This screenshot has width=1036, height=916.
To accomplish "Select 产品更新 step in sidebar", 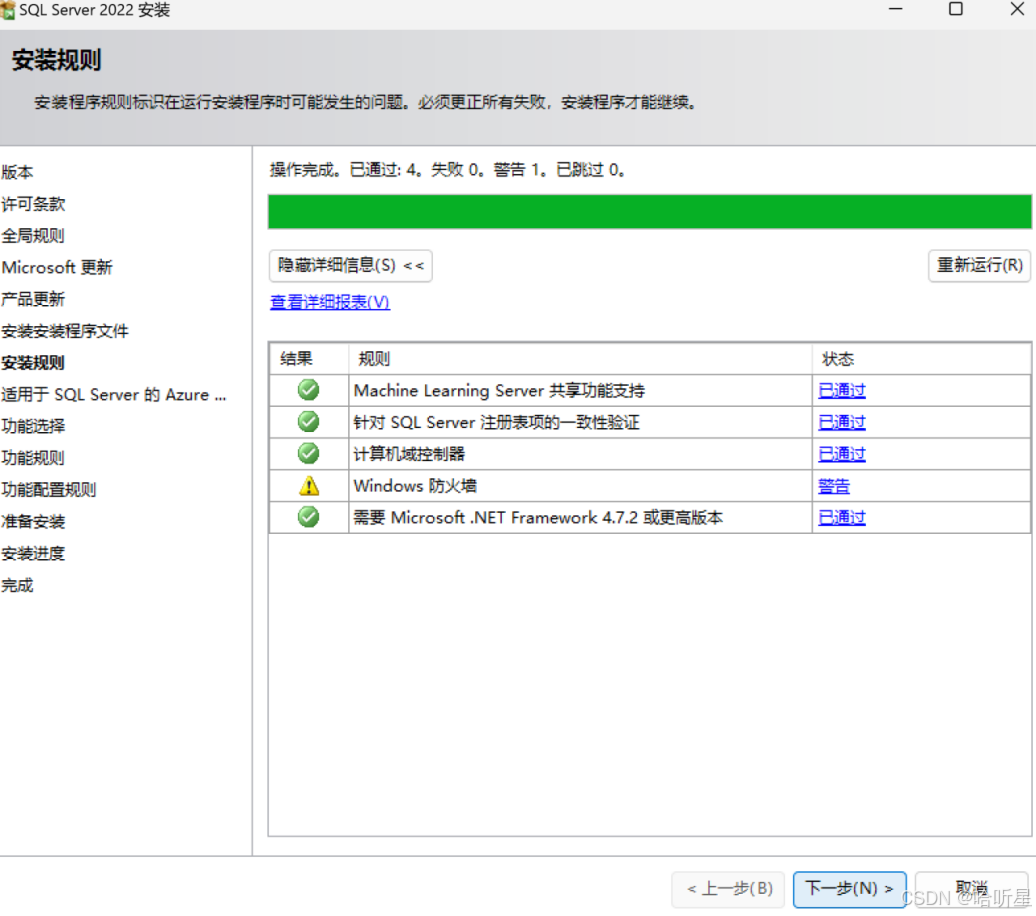I will click(x=33, y=299).
